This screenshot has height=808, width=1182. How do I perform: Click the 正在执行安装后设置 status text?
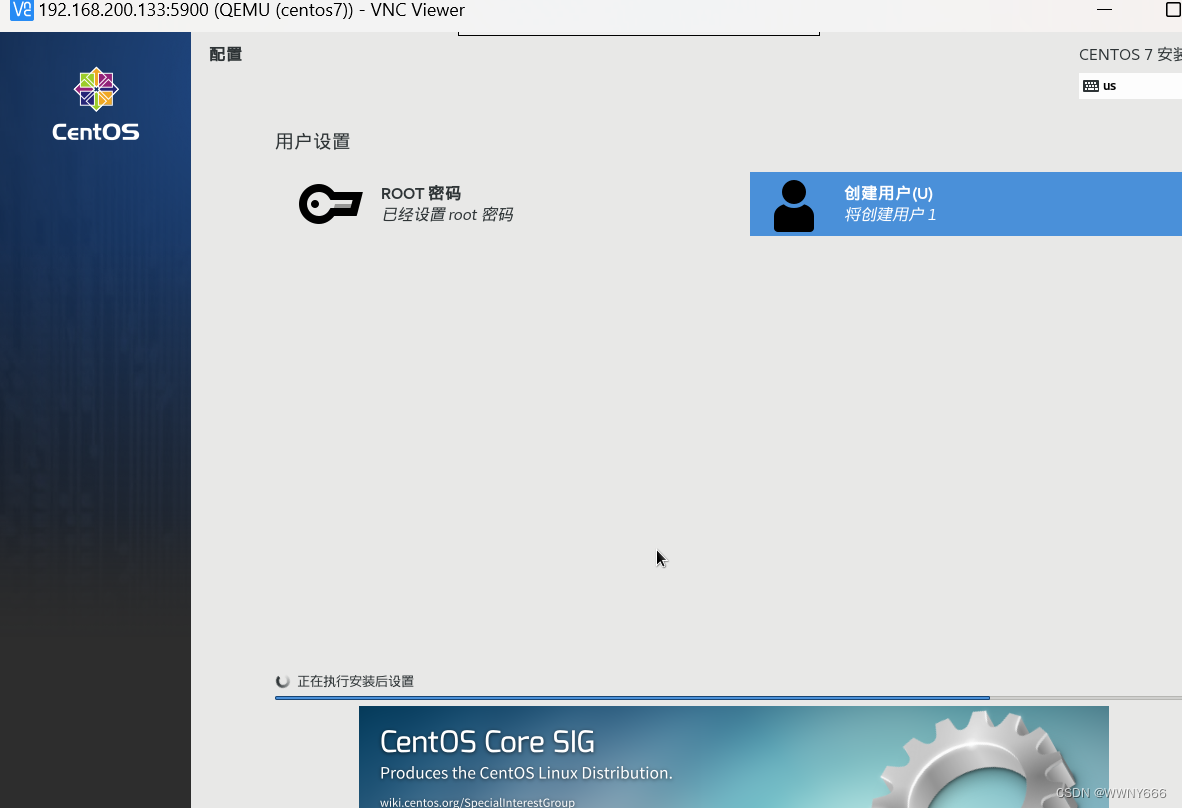point(355,681)
